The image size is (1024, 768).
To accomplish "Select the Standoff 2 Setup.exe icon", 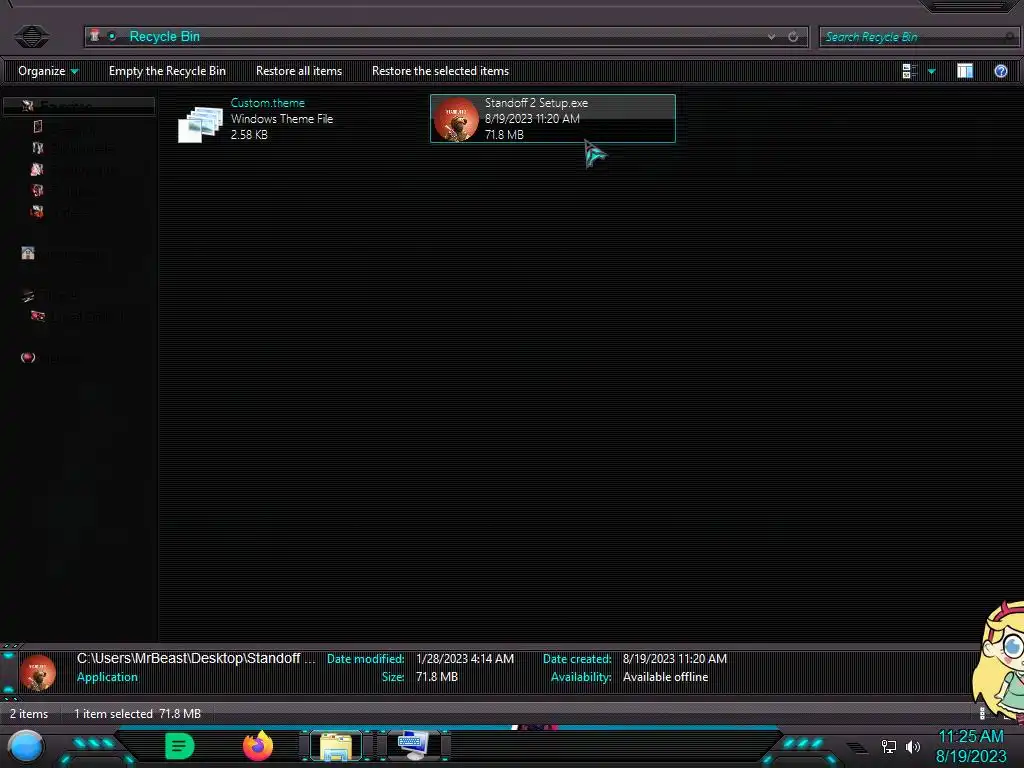I will pos(456,119).
